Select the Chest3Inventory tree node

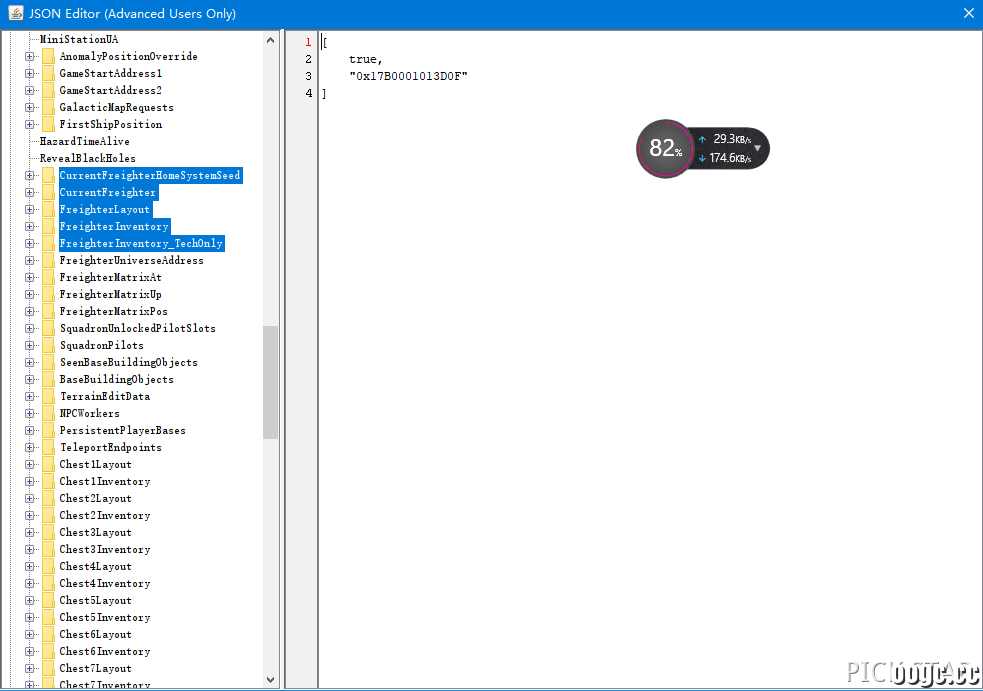(105, 549)
